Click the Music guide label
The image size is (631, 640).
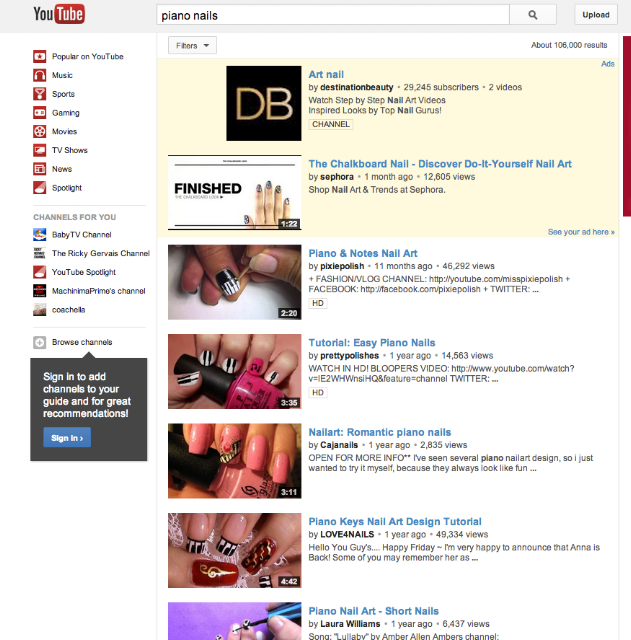[x=62, y=75]
